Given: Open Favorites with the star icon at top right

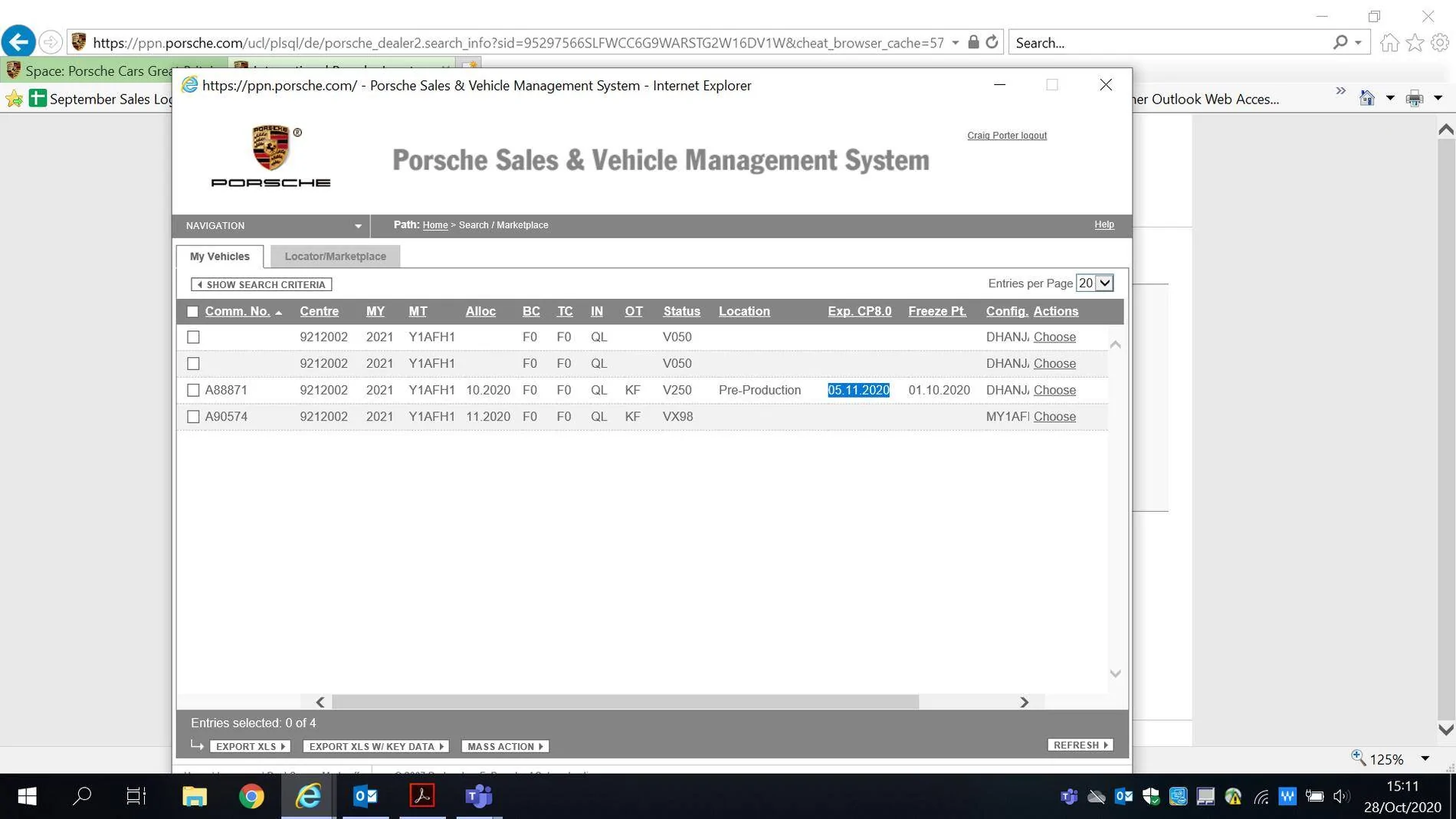Looking at the screenshot, I should 1415,43.
